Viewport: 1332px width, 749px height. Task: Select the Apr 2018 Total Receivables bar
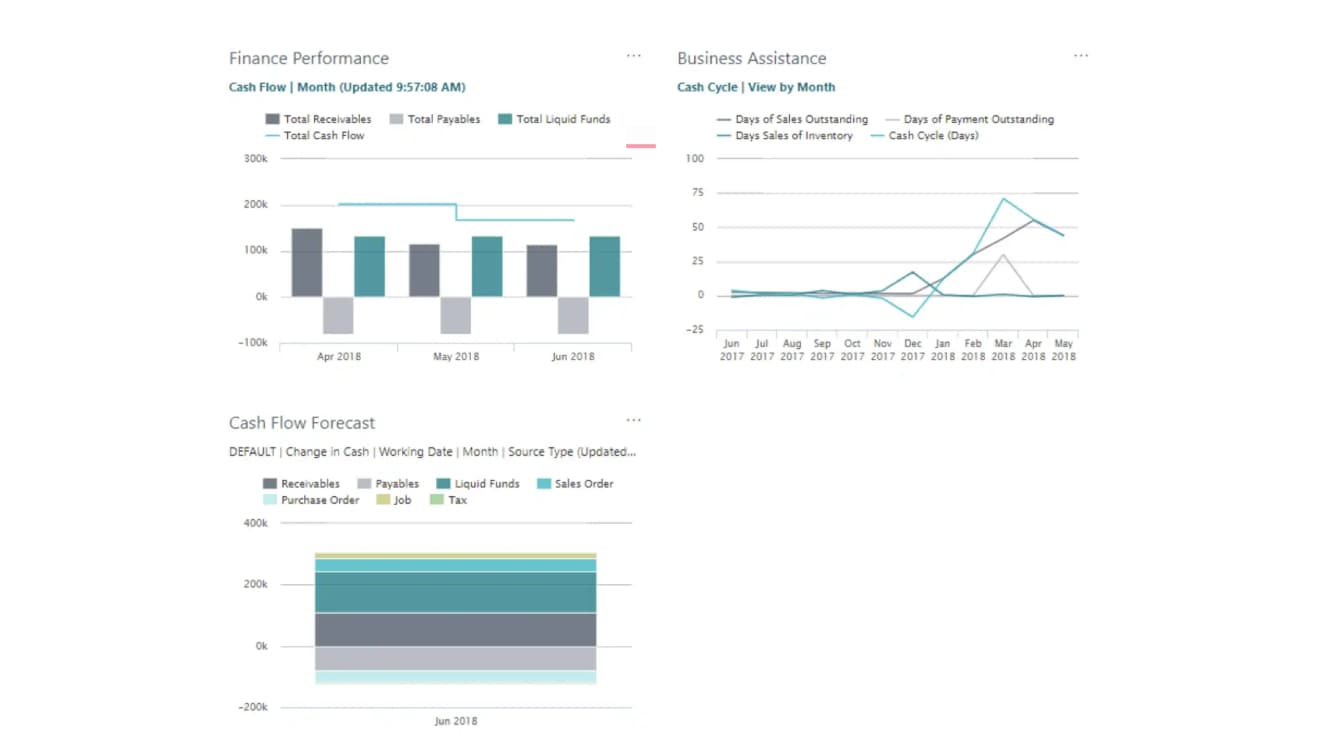(x=305, y=260)
